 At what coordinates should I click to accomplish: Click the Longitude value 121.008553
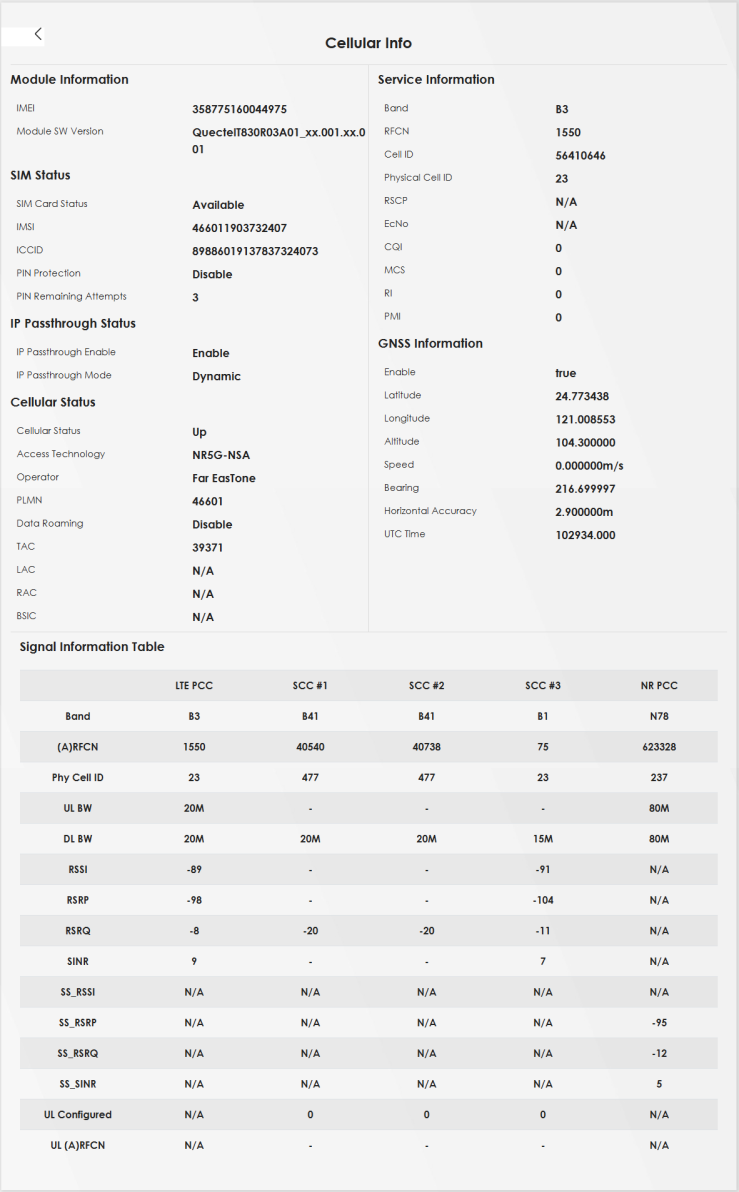(x=585, y=419)
